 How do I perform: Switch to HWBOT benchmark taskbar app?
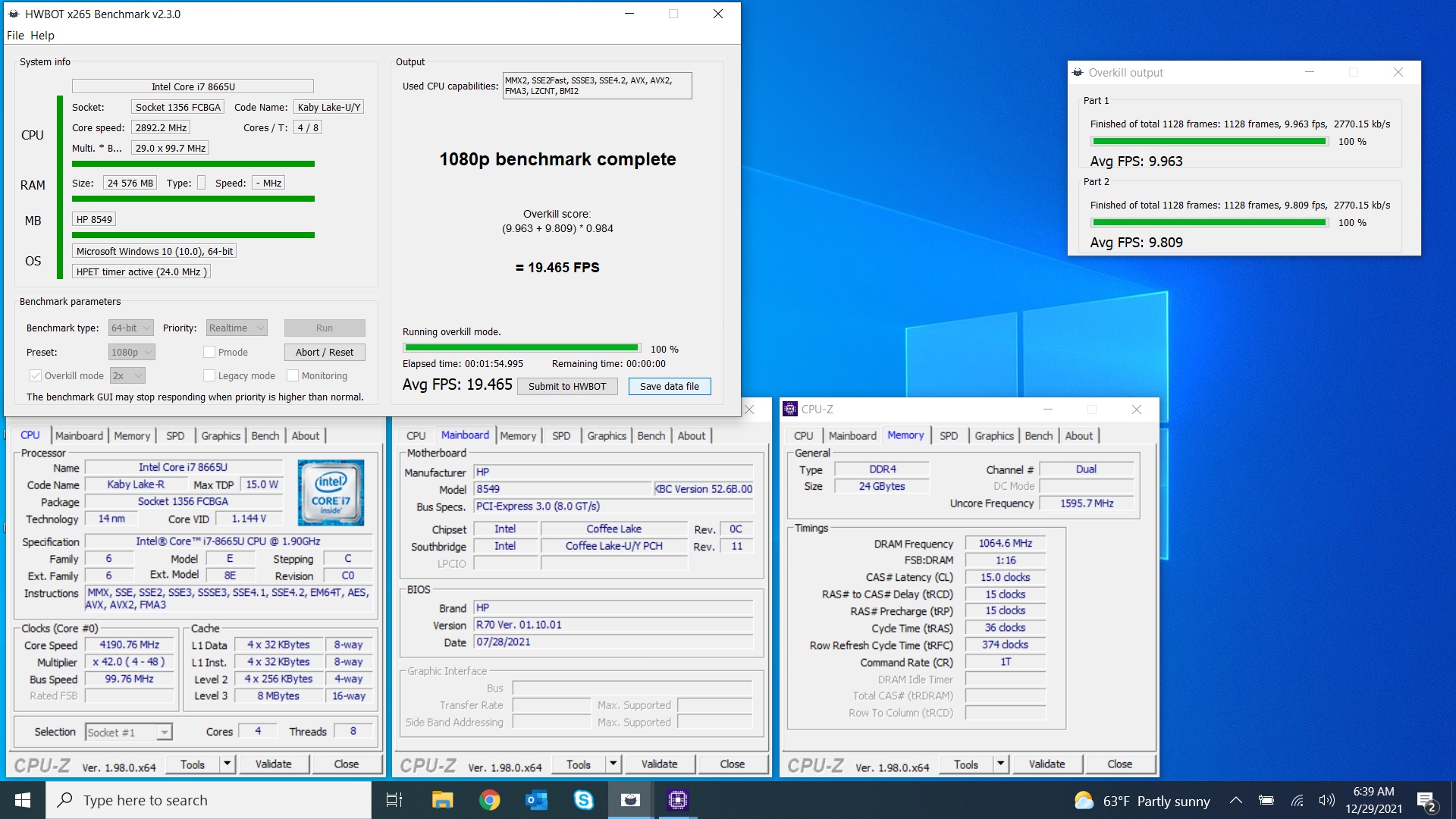click(x=630, y=800)
